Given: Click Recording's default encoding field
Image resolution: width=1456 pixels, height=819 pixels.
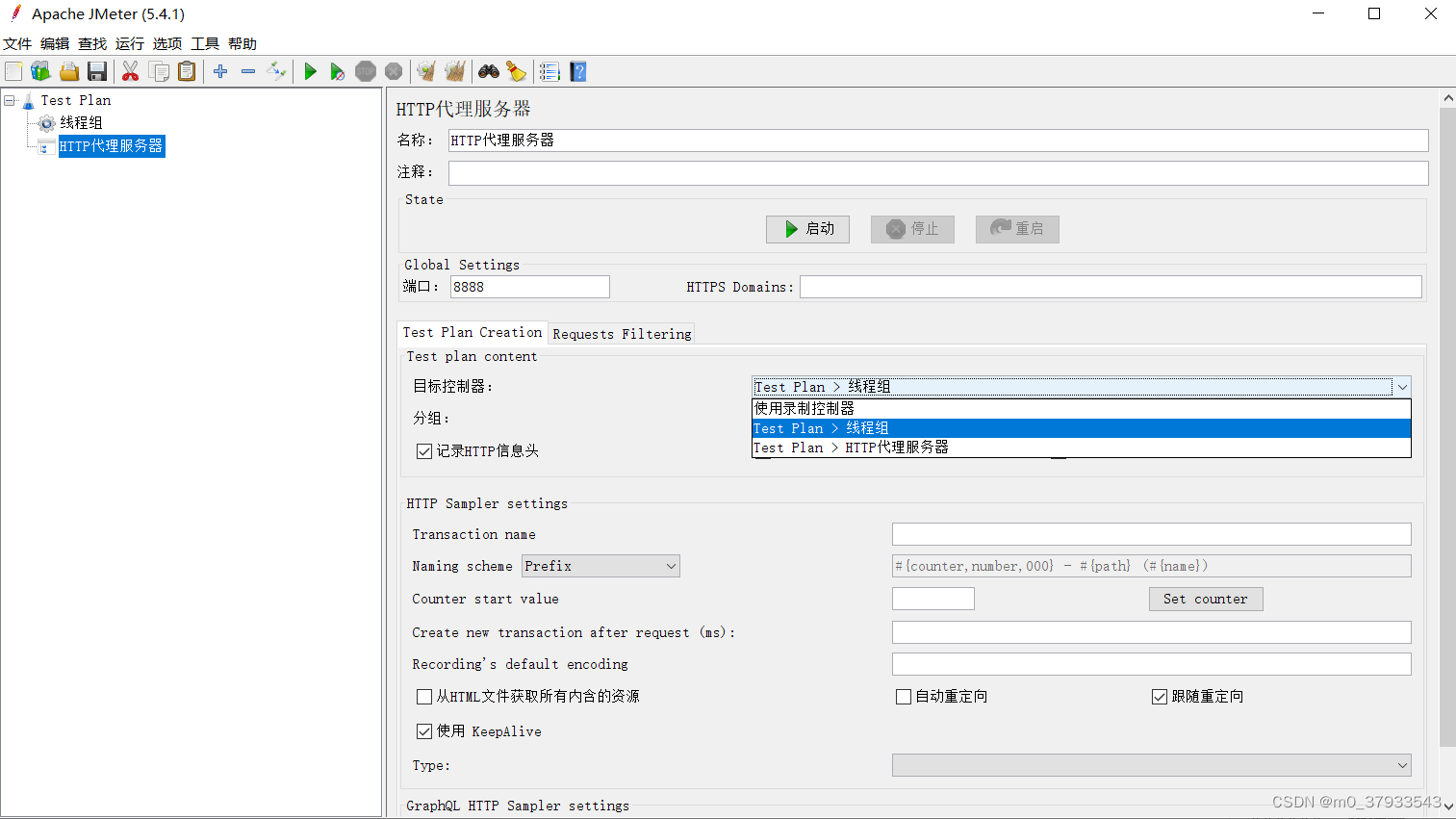Looking at the screenshot, I should point(1151,664).
